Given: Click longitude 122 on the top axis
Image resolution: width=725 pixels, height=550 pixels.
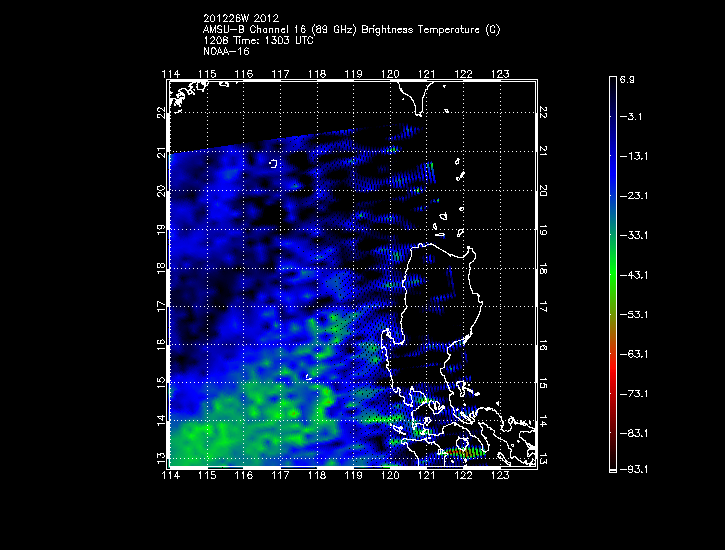Looking at the screenshot, I should (x=463, y=74).
